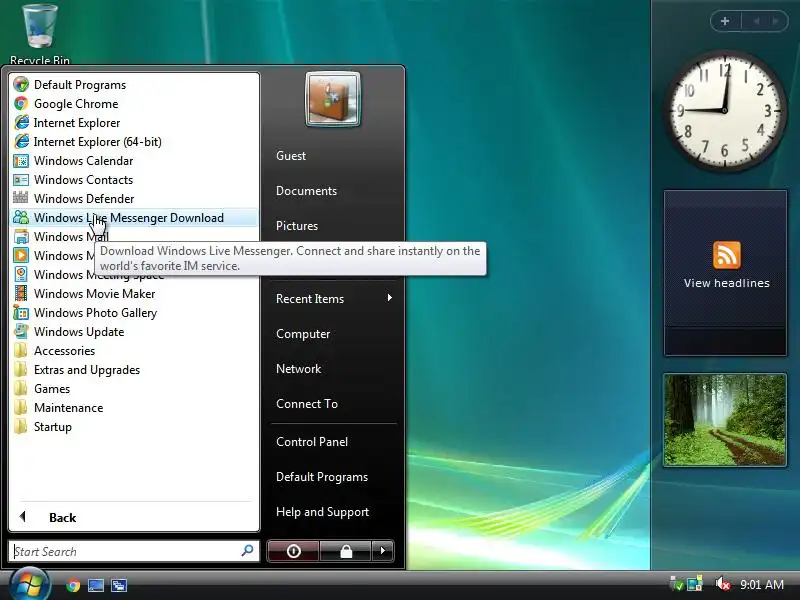Open the Recycle Bin on desktop
800x600 pixels.
click(x=40, y=33)
